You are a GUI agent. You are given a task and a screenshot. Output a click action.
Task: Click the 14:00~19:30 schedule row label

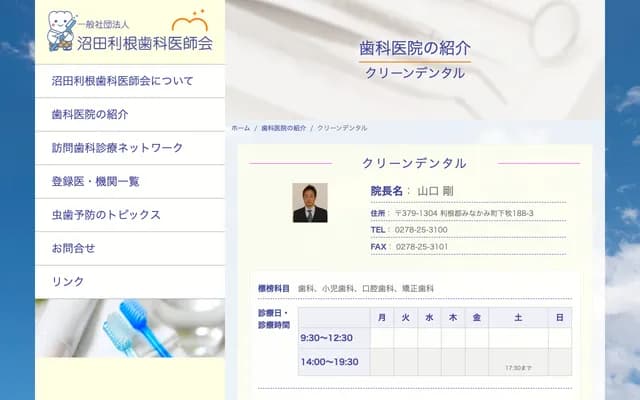329,362
